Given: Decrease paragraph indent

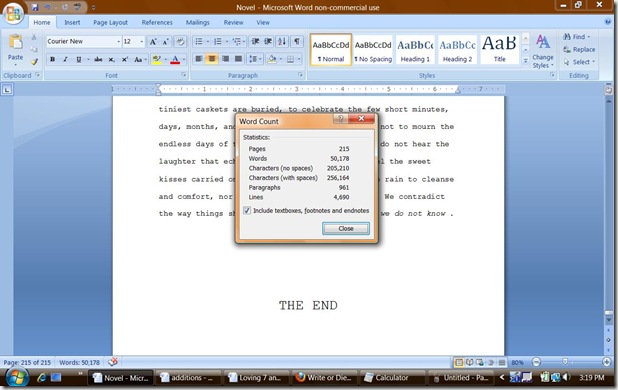Looking at the screenshot, I should point(255,41).
